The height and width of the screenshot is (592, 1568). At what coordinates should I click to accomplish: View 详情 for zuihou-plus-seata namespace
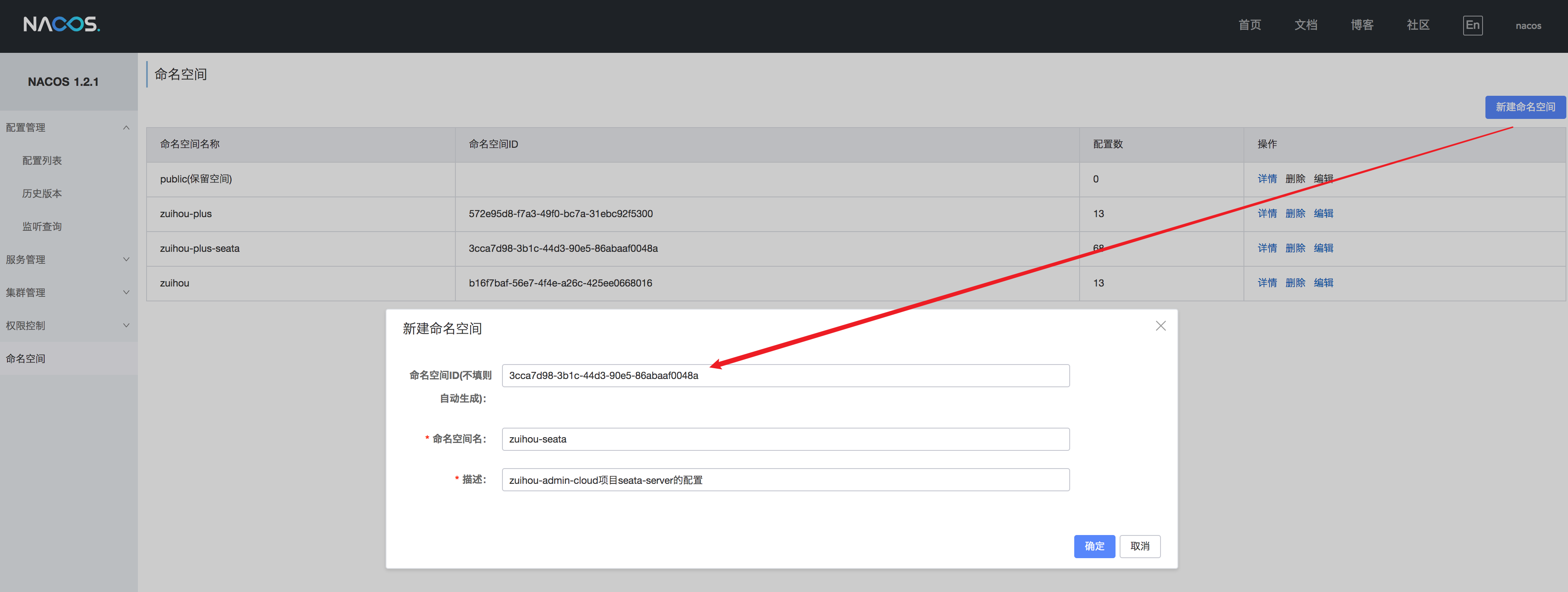[x=1267, y=248]
